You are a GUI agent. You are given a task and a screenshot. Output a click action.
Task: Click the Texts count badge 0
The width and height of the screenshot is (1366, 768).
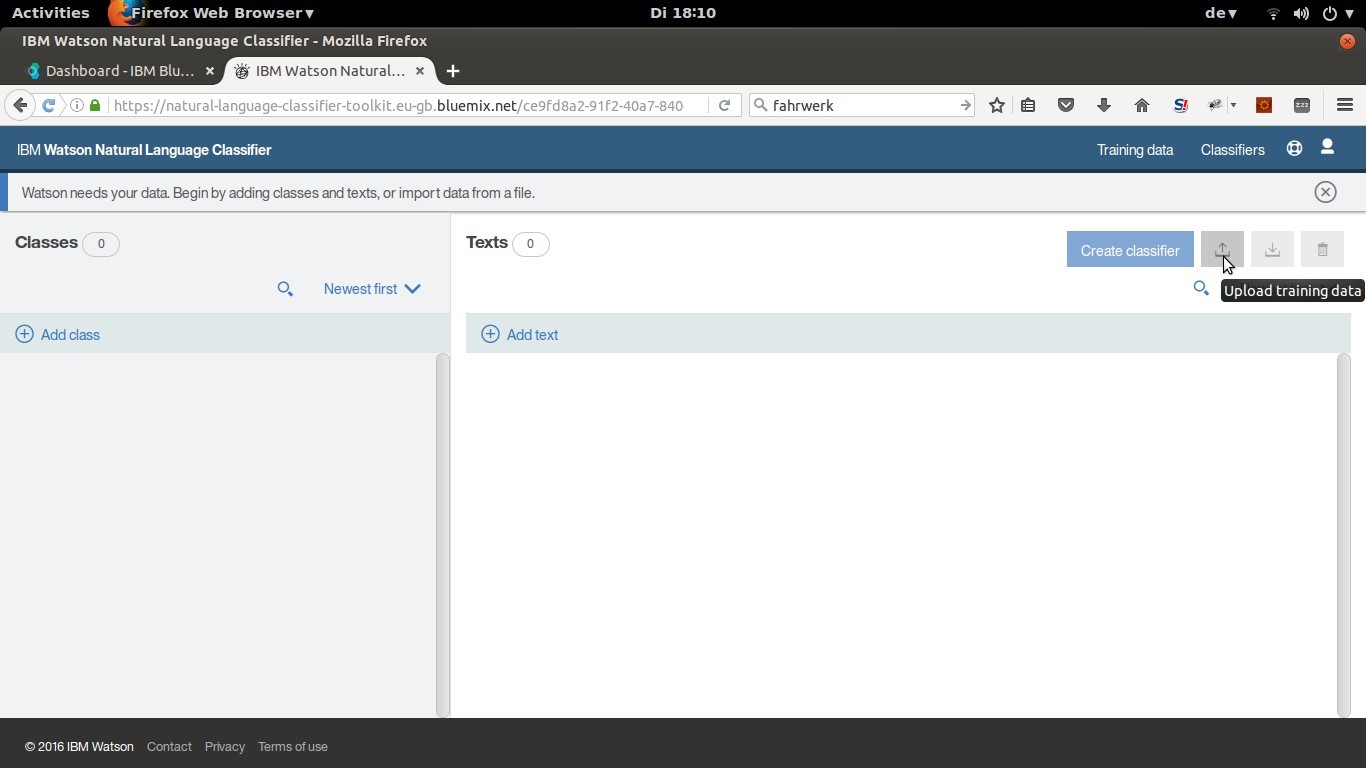click(x=530, y=244)
